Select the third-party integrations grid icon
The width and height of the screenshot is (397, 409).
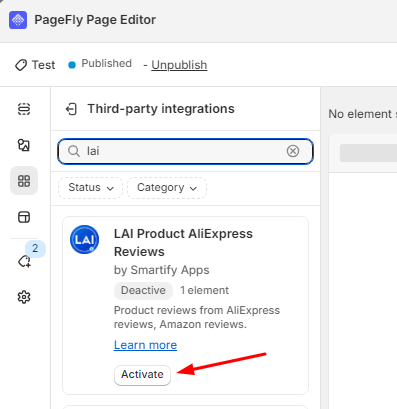(x=24, y=181)
